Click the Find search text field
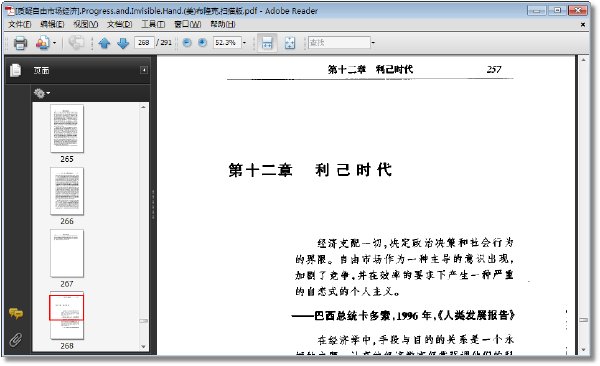600x366 pixels. 339,42
